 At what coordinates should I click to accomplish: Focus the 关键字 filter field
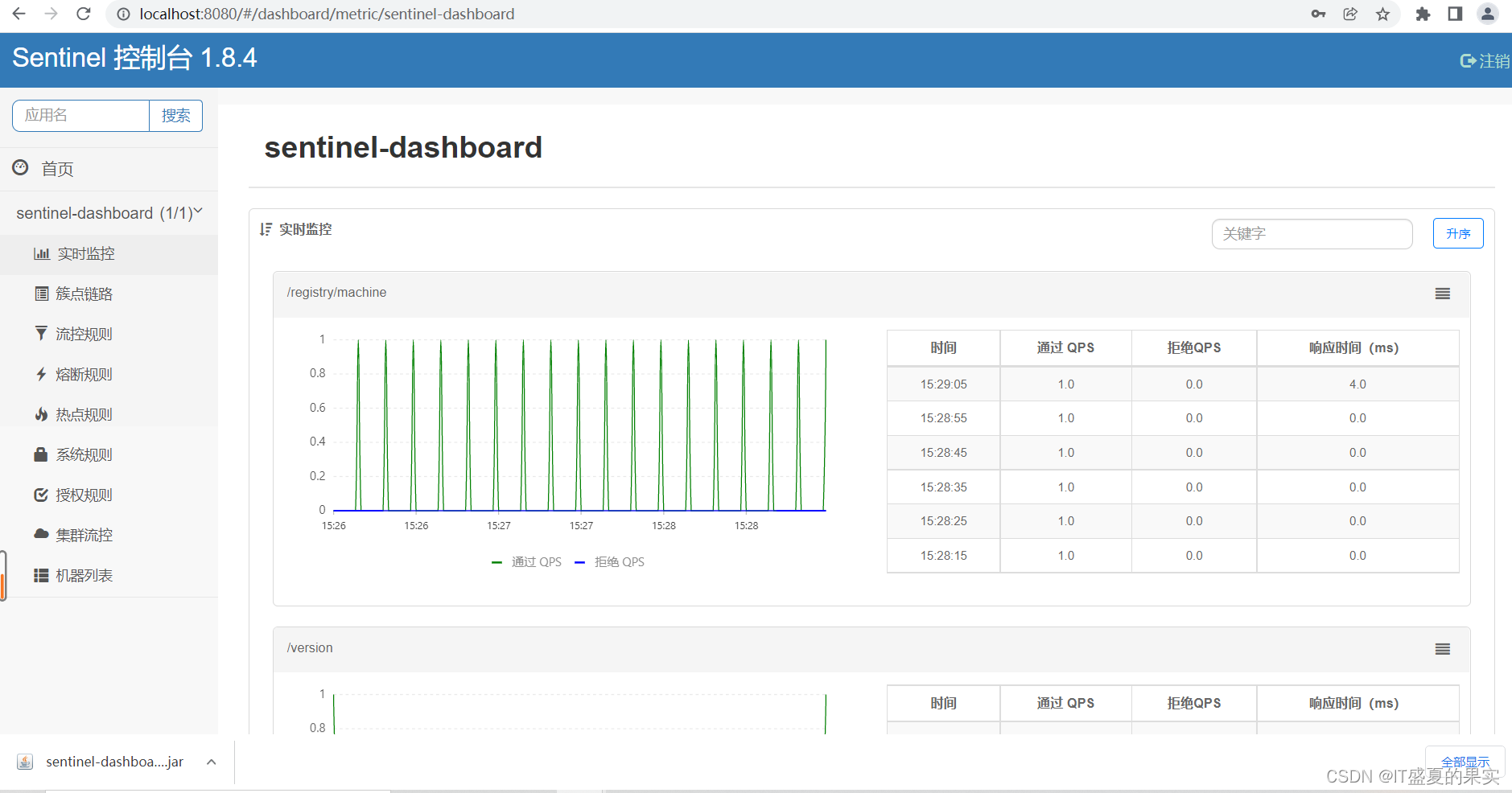click(1312, 234)
